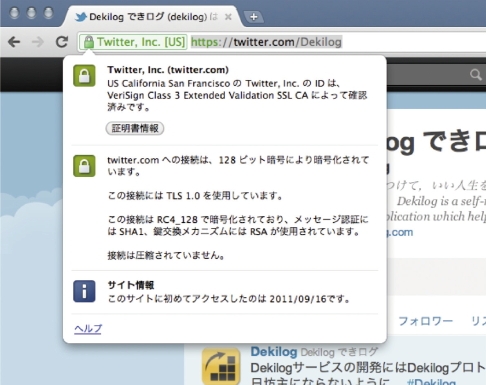Click the blue info icon beside サイト情報
The height and width of the screenshot is (385, 486).
pos(84,291)
